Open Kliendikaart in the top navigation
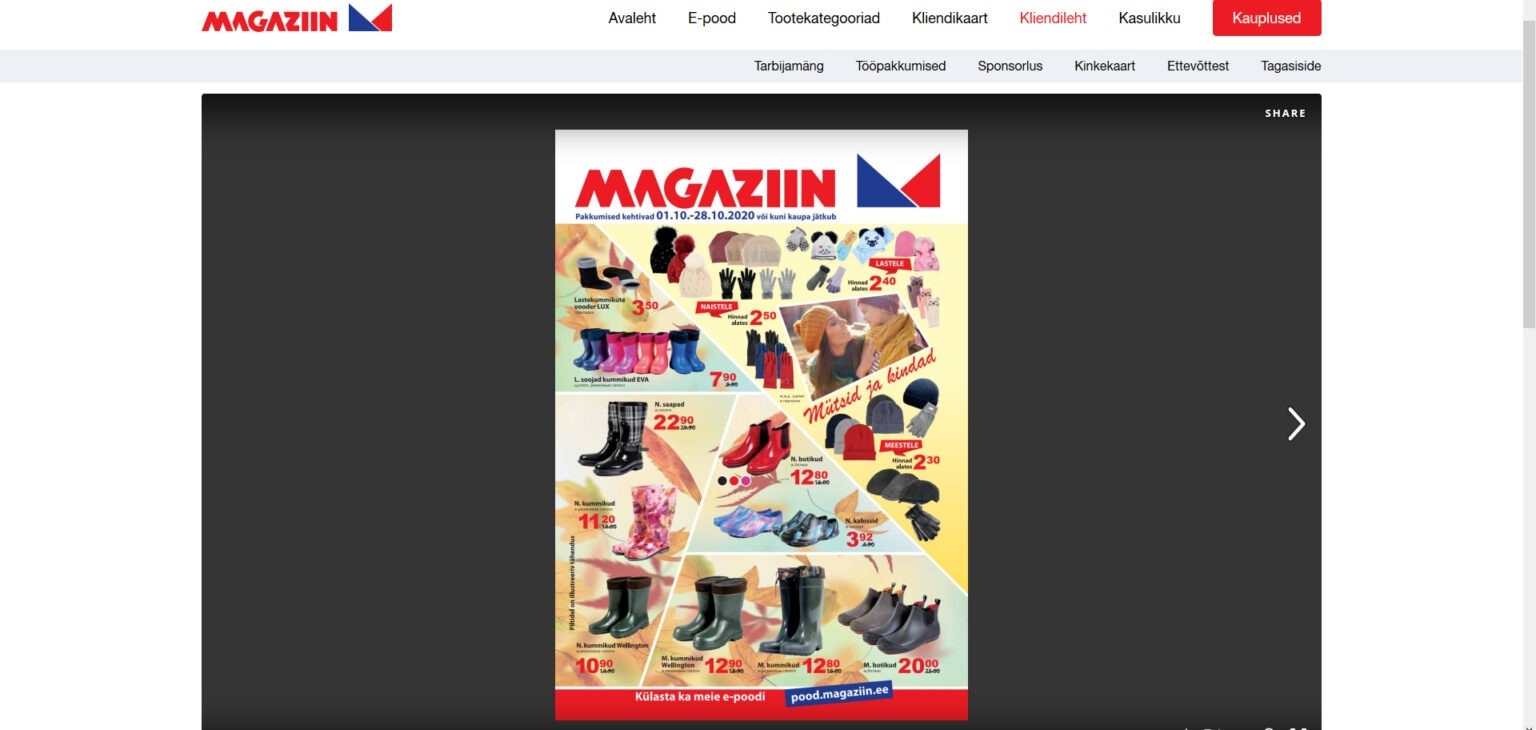 (x=950, y=18)
